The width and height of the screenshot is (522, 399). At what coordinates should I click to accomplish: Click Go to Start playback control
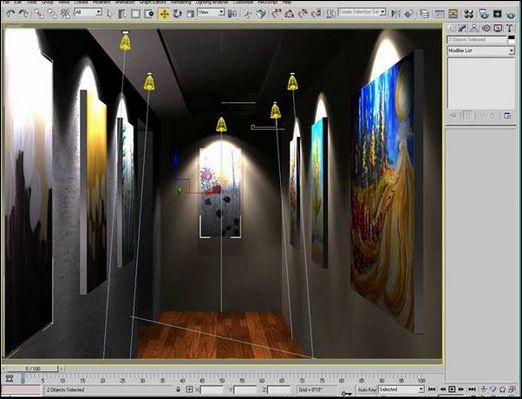pyautogui.click(x=432, y=389)
